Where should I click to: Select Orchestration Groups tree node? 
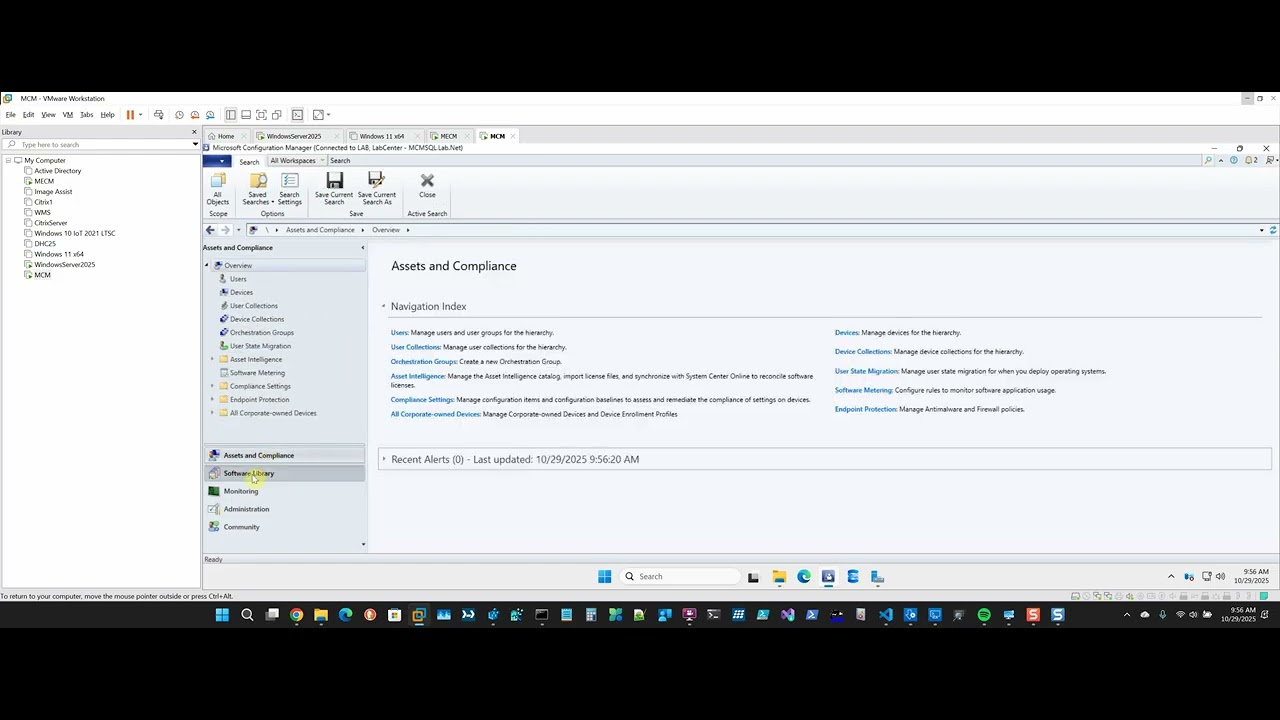click(x=262, y=332)
